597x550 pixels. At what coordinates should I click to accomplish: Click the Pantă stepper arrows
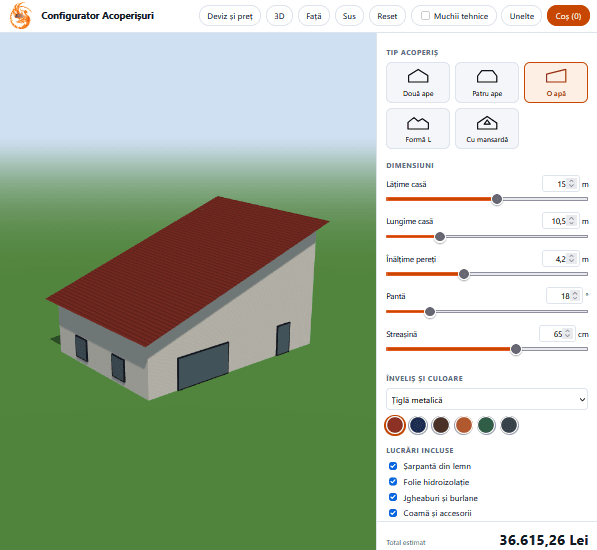575,296
